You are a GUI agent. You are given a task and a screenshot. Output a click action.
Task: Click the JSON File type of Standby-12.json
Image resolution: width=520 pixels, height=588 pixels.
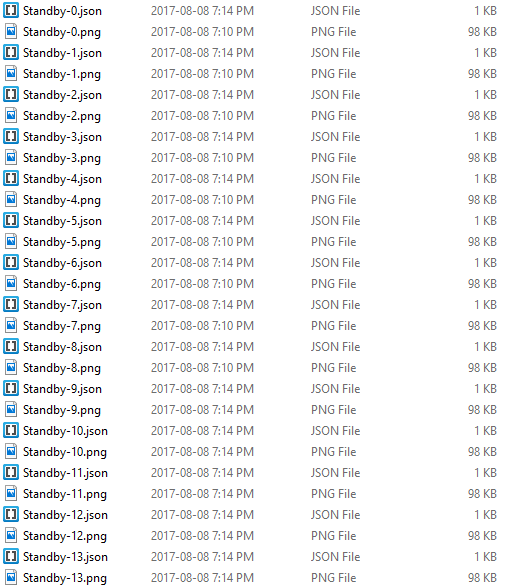(x=336, y=514)
